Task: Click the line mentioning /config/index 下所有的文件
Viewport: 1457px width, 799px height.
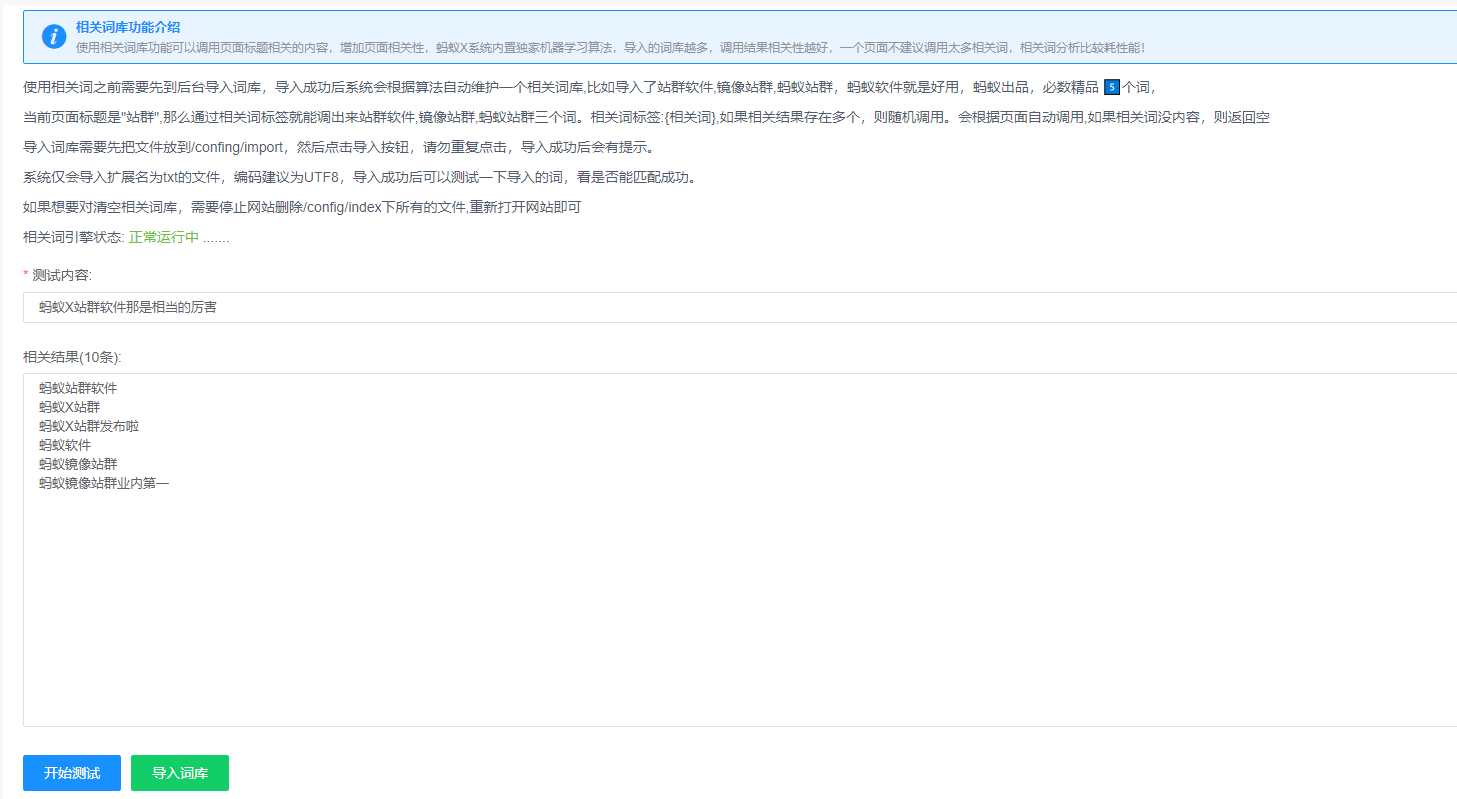Action: click(302, 208)
